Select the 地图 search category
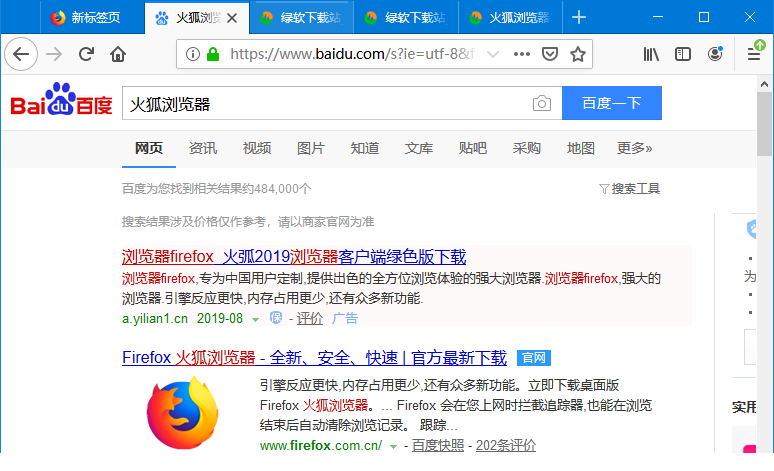The width and height of the screenshot is (774, 471). point(580,148)
